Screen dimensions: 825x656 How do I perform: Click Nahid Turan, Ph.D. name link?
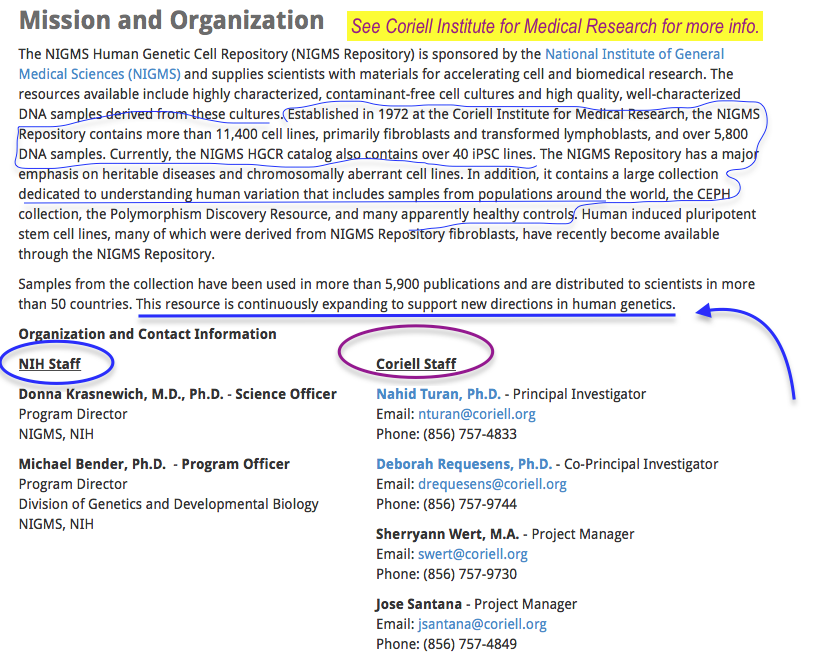click(x=438, y=394)
